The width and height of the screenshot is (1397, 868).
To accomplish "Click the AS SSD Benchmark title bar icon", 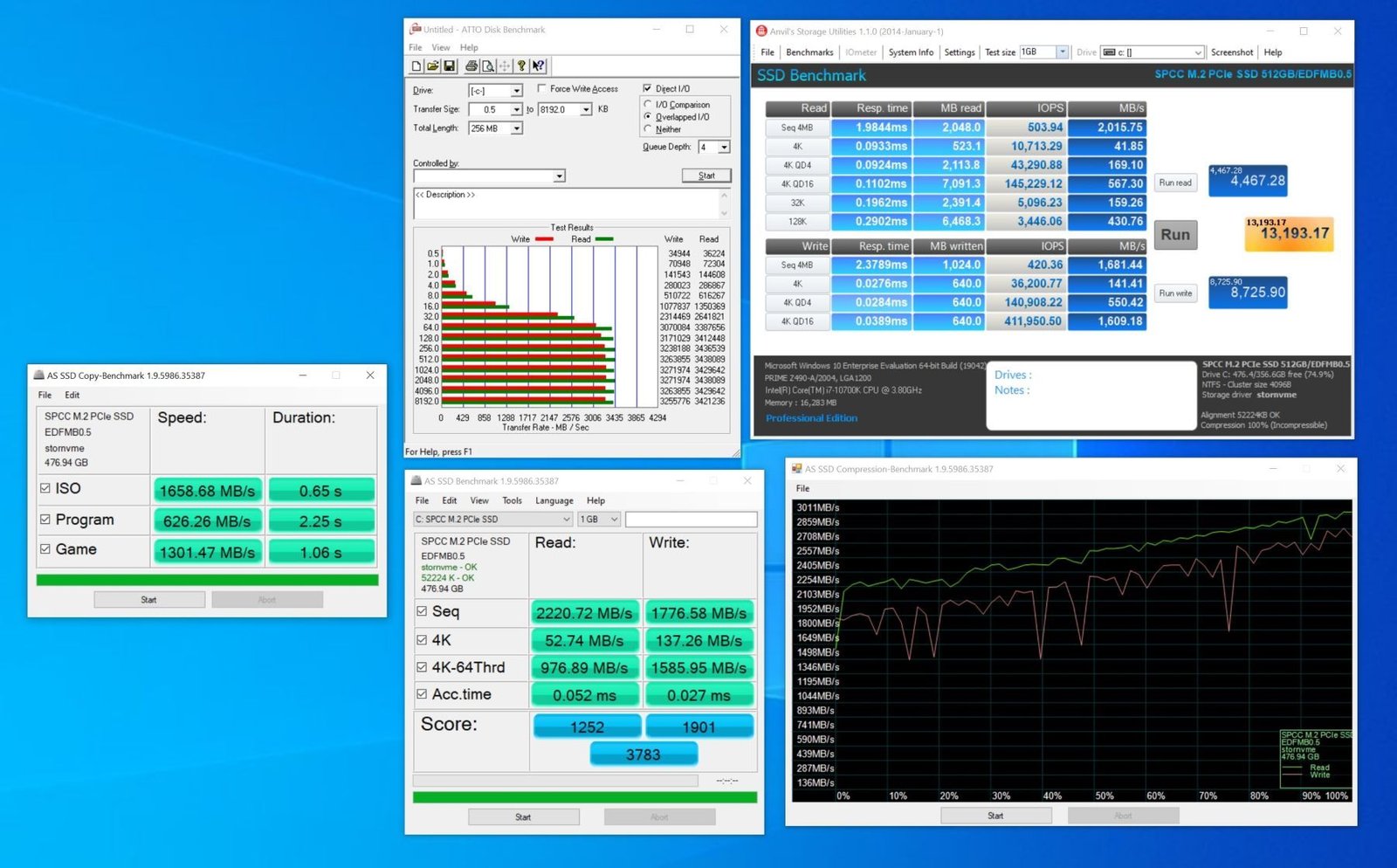I will pos(416,480).
